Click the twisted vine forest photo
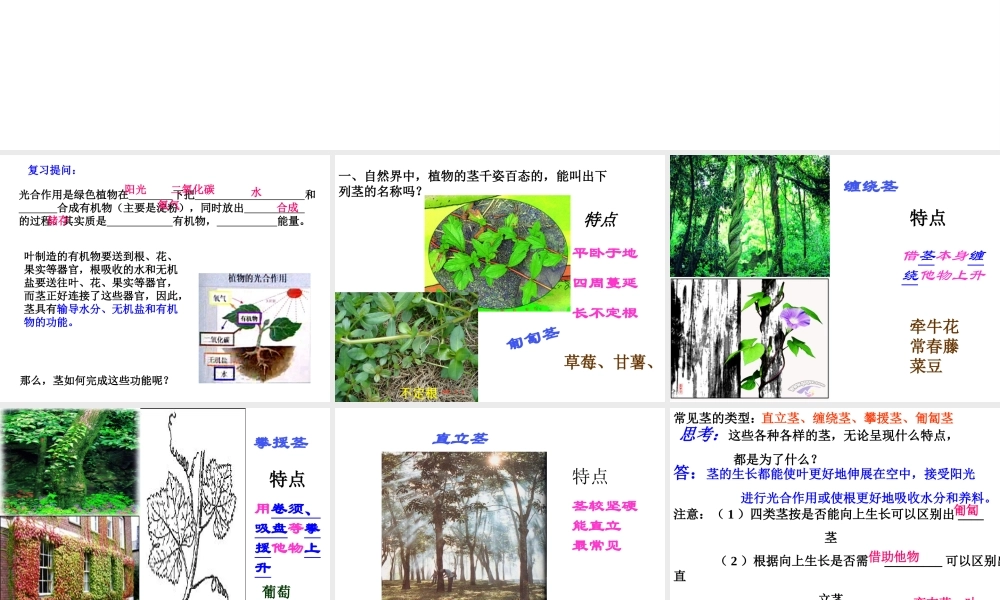The height and width of the screenshot is (600, 1000). tap(750, 216)
